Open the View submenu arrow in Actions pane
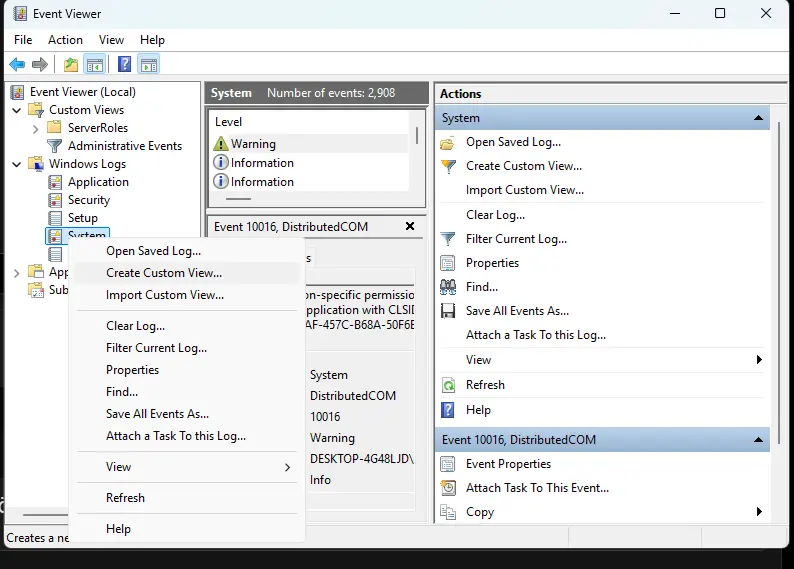Screen dimensions: 794x569 (x=759, y=359)
